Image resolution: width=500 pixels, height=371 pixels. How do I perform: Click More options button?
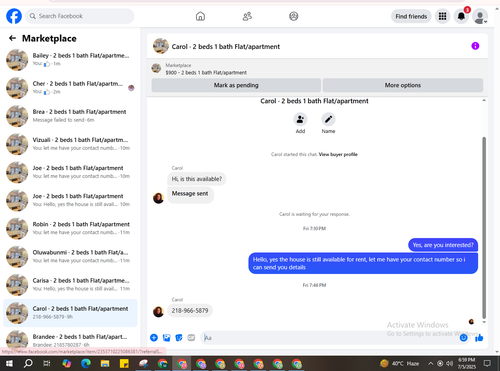[403, 85]
